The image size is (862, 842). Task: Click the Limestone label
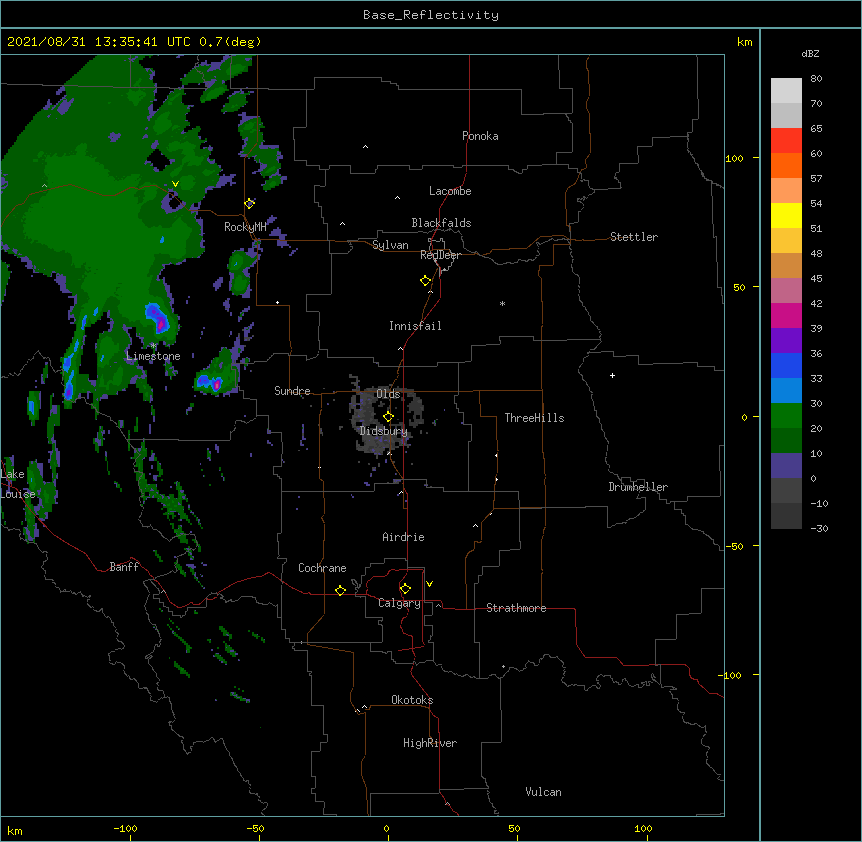click(x=153, y=356)
